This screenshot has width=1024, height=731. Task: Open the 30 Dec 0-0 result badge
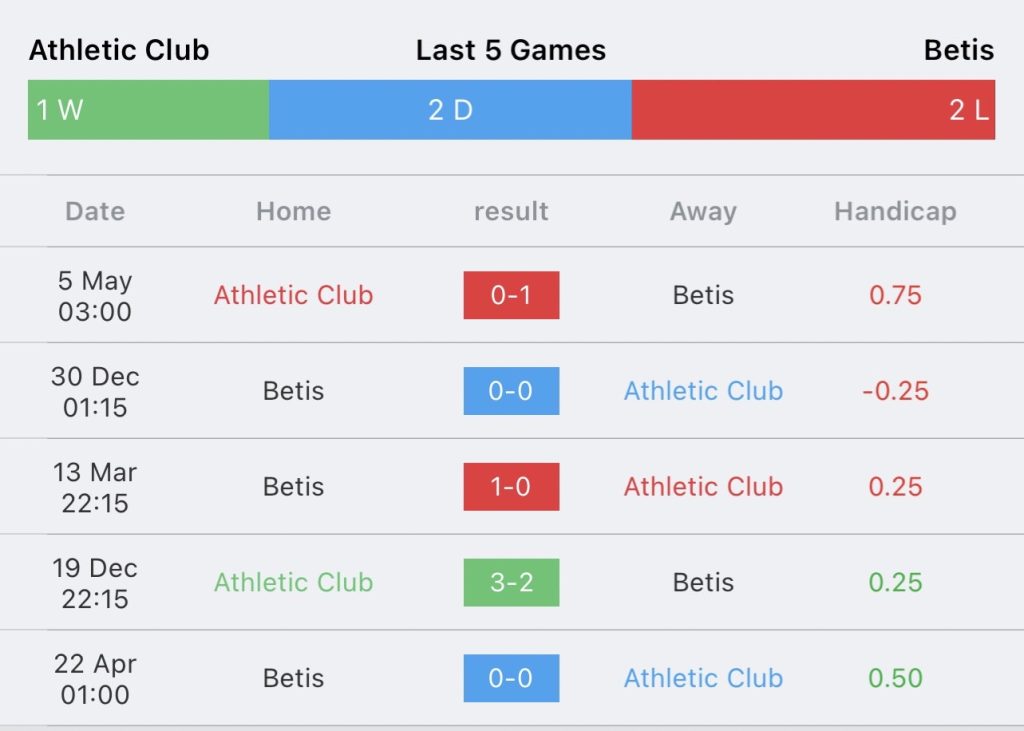coord(511,391)
